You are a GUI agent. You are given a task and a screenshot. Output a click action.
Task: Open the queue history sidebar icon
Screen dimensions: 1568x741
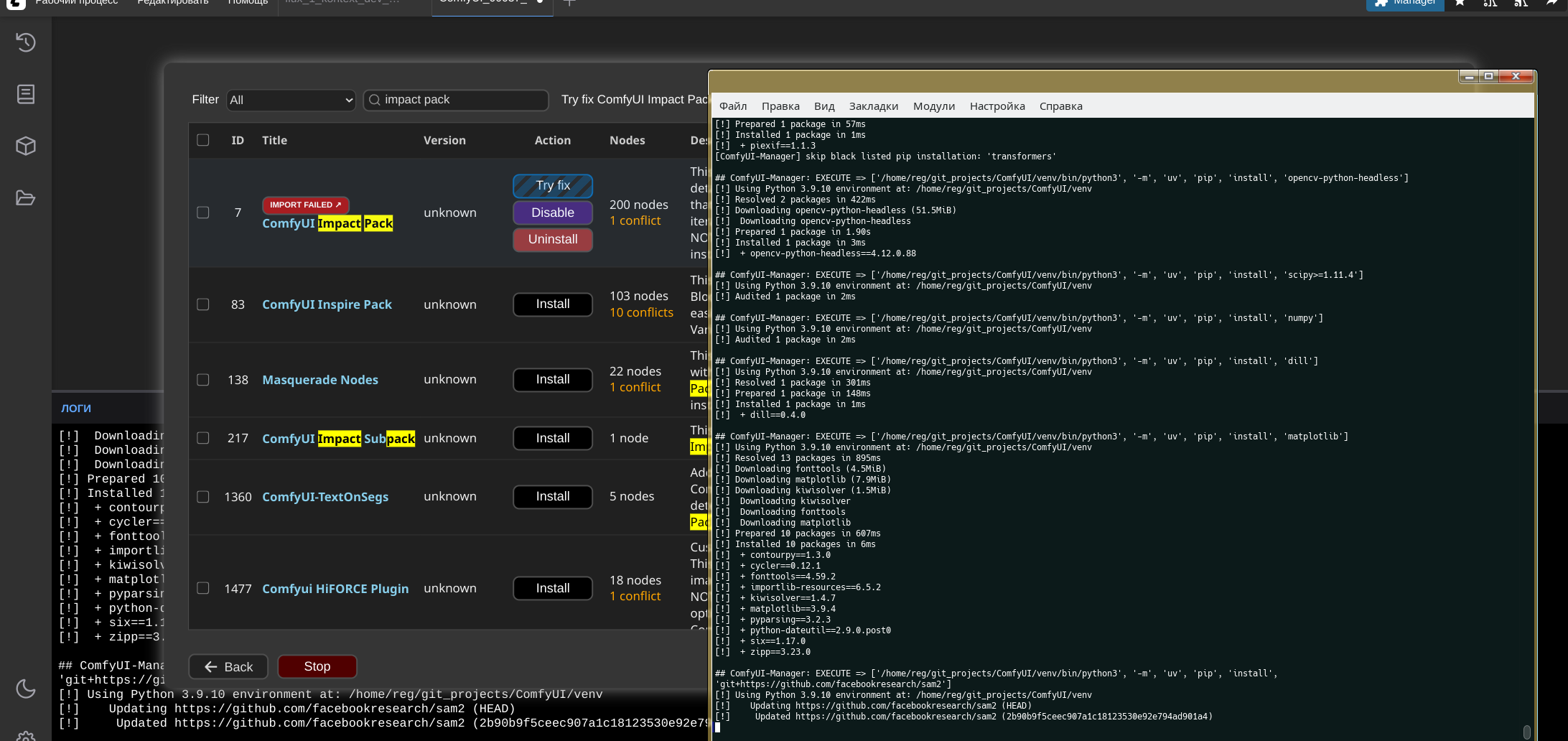[26, 42]
